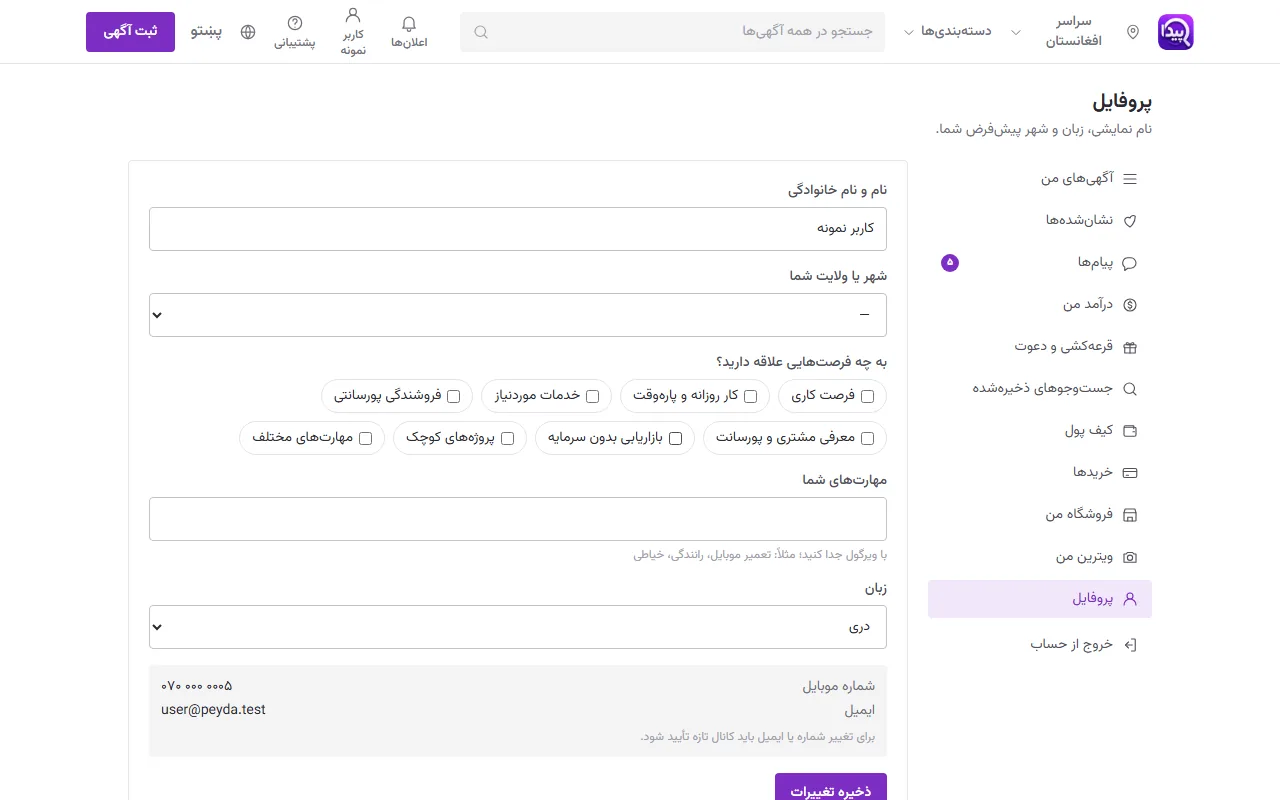
Task: Click the ثبت آگهی button
Action: [x=130, y=32]
